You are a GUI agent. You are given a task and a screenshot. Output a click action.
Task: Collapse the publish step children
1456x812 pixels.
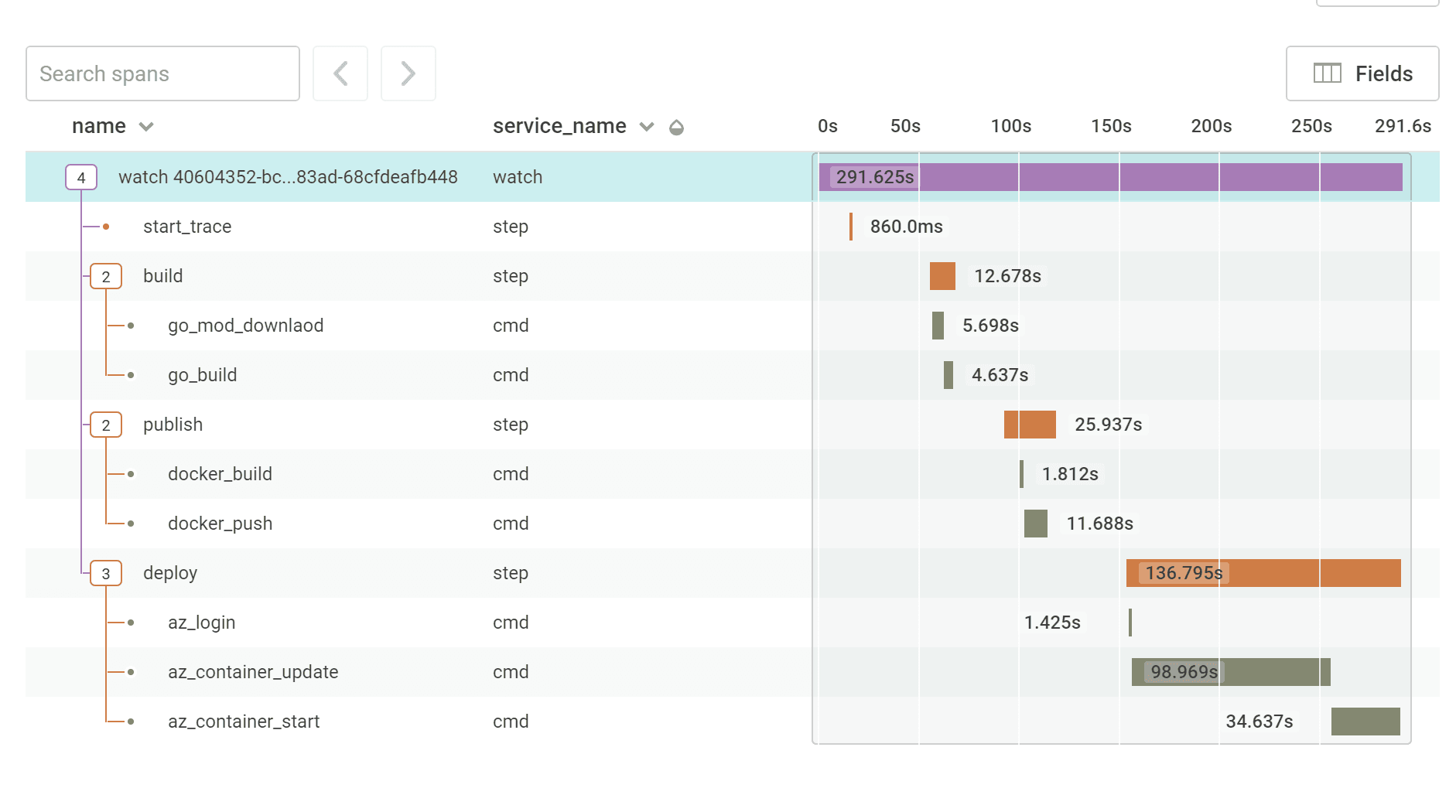click(106, 425)
